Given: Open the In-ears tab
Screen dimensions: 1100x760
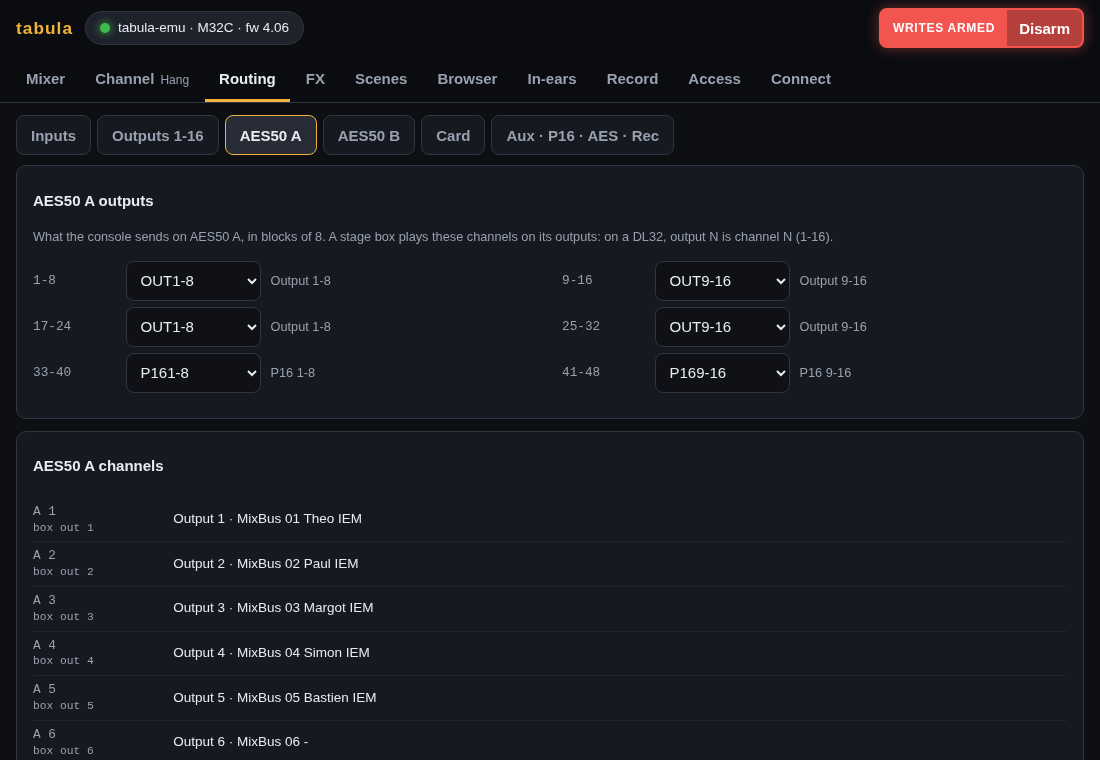Looking at the screenshot, I should 551,79.
